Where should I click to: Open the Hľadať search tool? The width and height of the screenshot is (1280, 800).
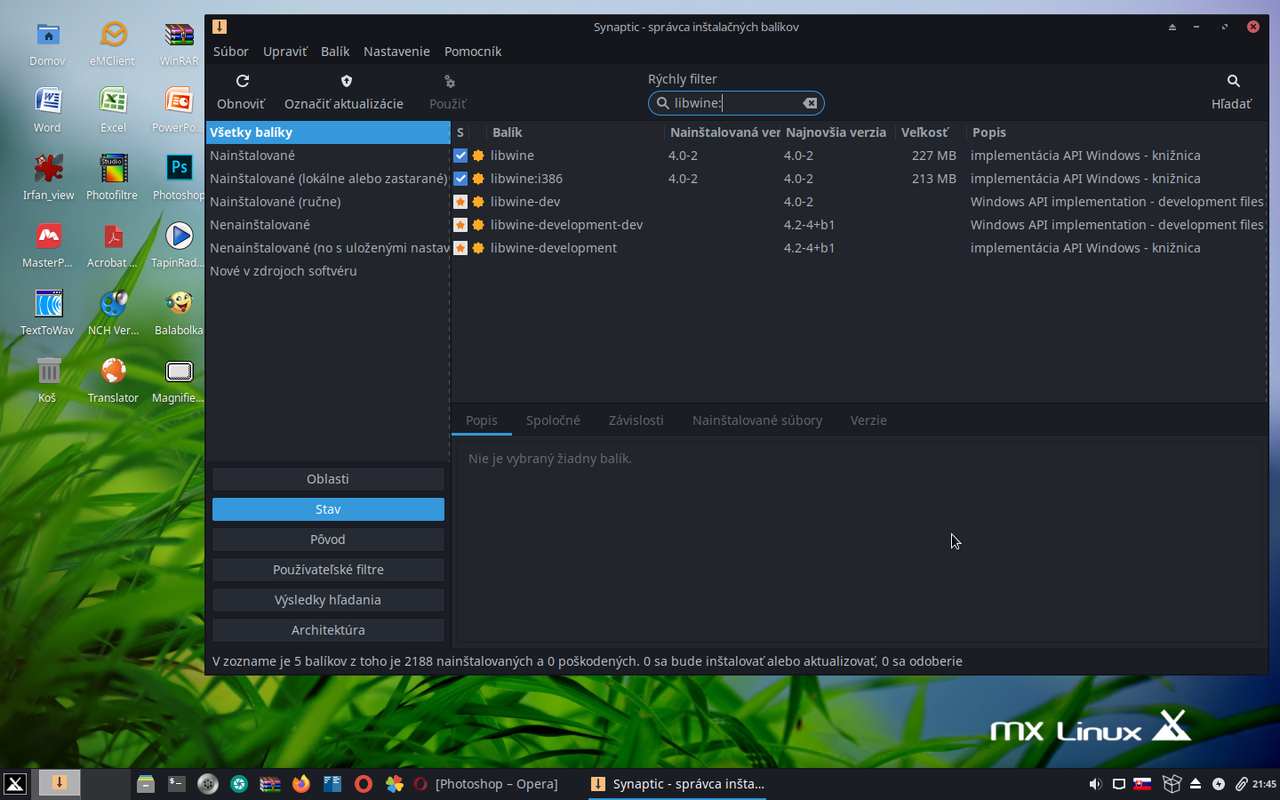1232,92
